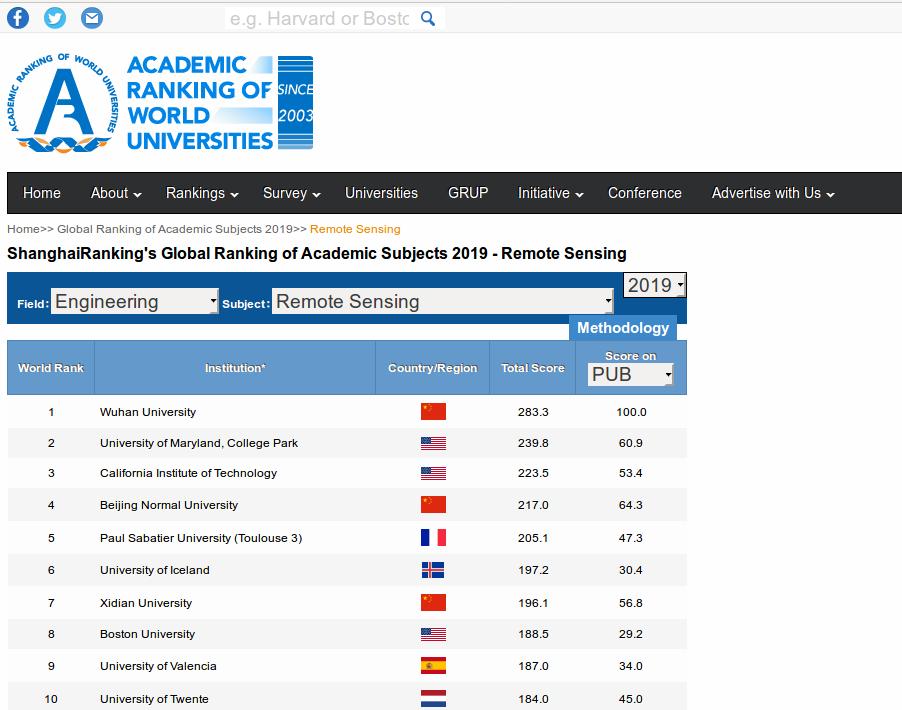902x710 pixels.
Task: Click the Methodology tab button
Action: pos(622,328)
